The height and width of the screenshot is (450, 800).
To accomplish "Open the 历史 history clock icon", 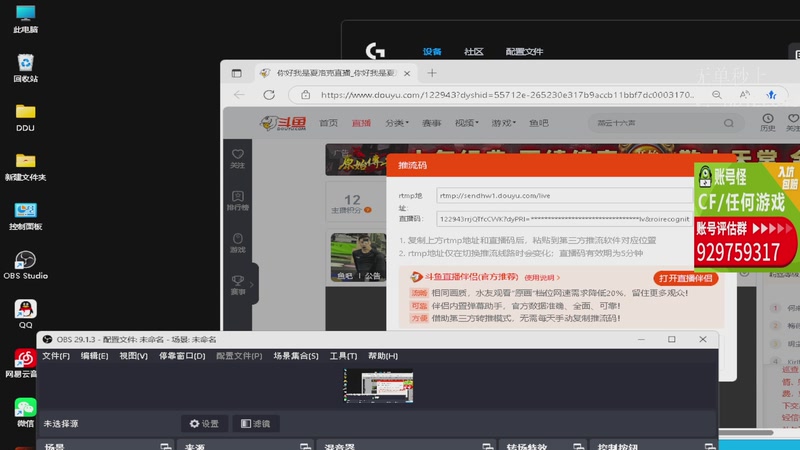I will pos(768,122).
